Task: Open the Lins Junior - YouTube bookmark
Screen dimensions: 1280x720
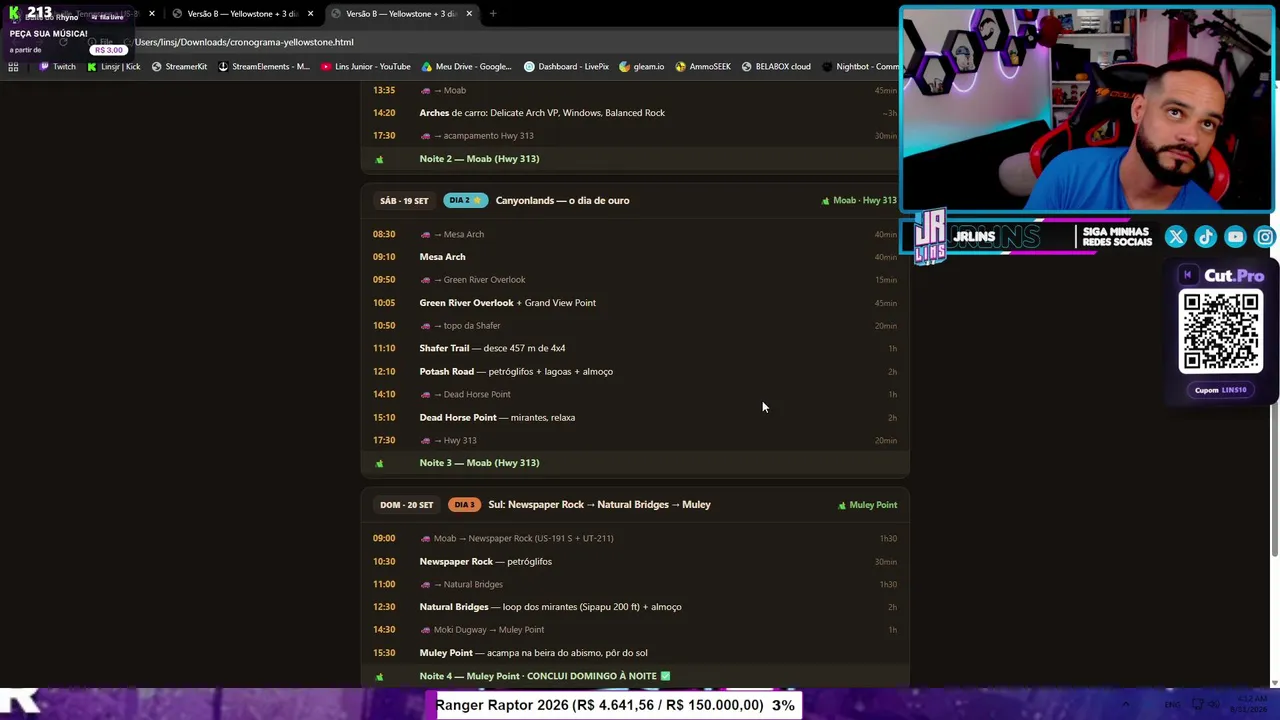Action: tap(365, 67)
